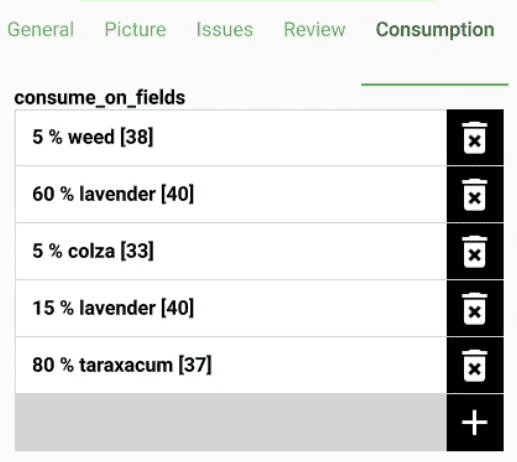Select the Review tab
Viewport: 517px width, 462px height.
tap(315, 30)
